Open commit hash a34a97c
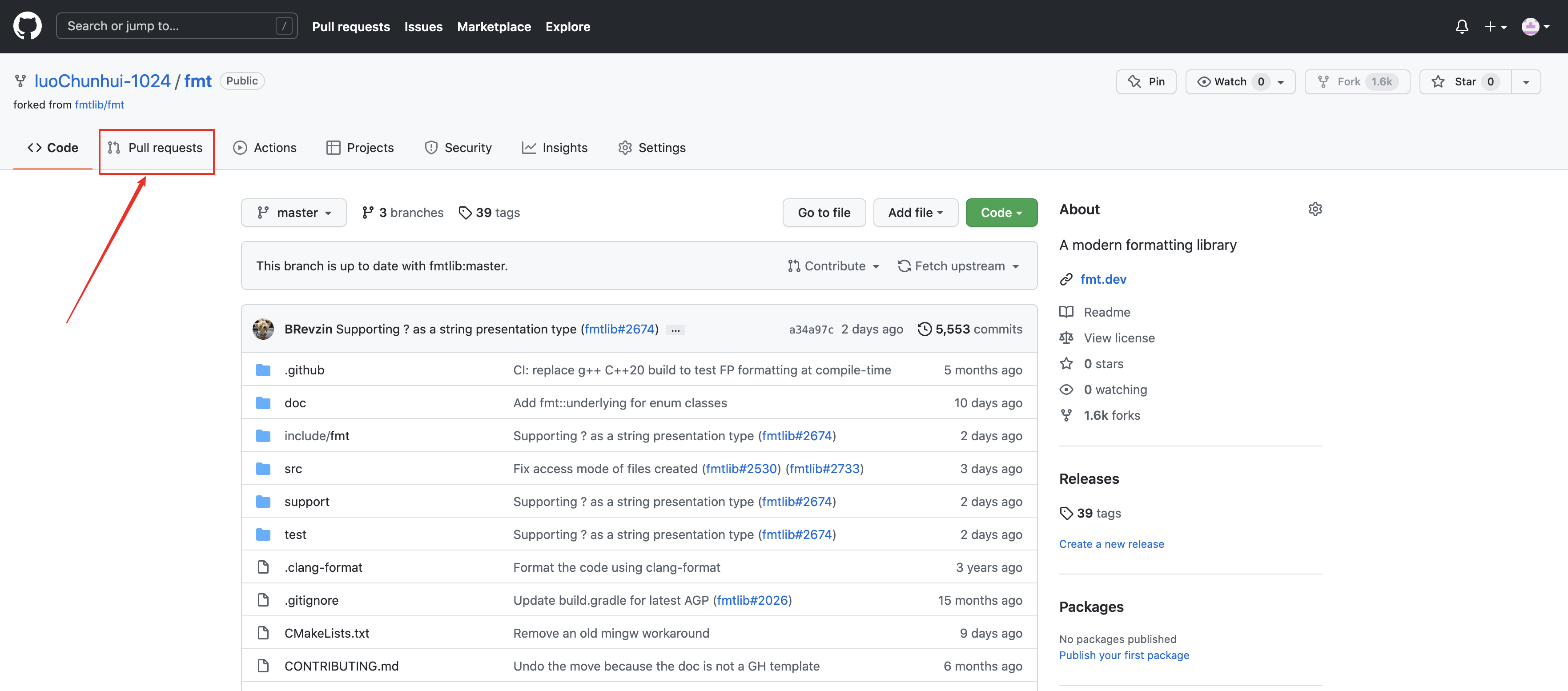The width and height of the screenshot is (1568, 691). pyautogui.click(x=812, y=329)
